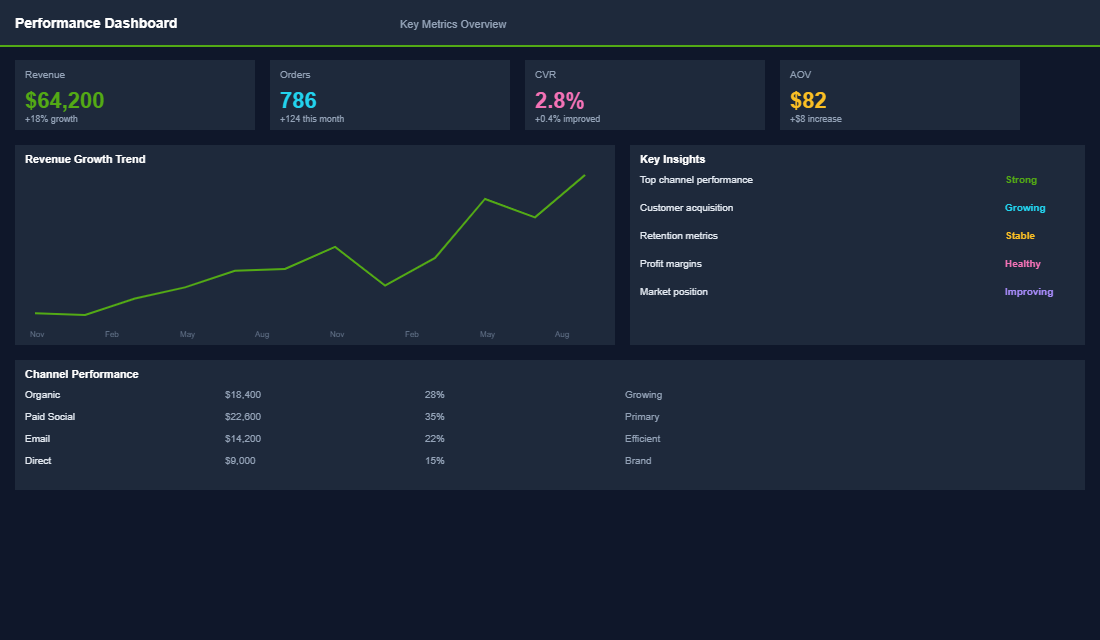Click the CVR percentage value

coord(556,100)
